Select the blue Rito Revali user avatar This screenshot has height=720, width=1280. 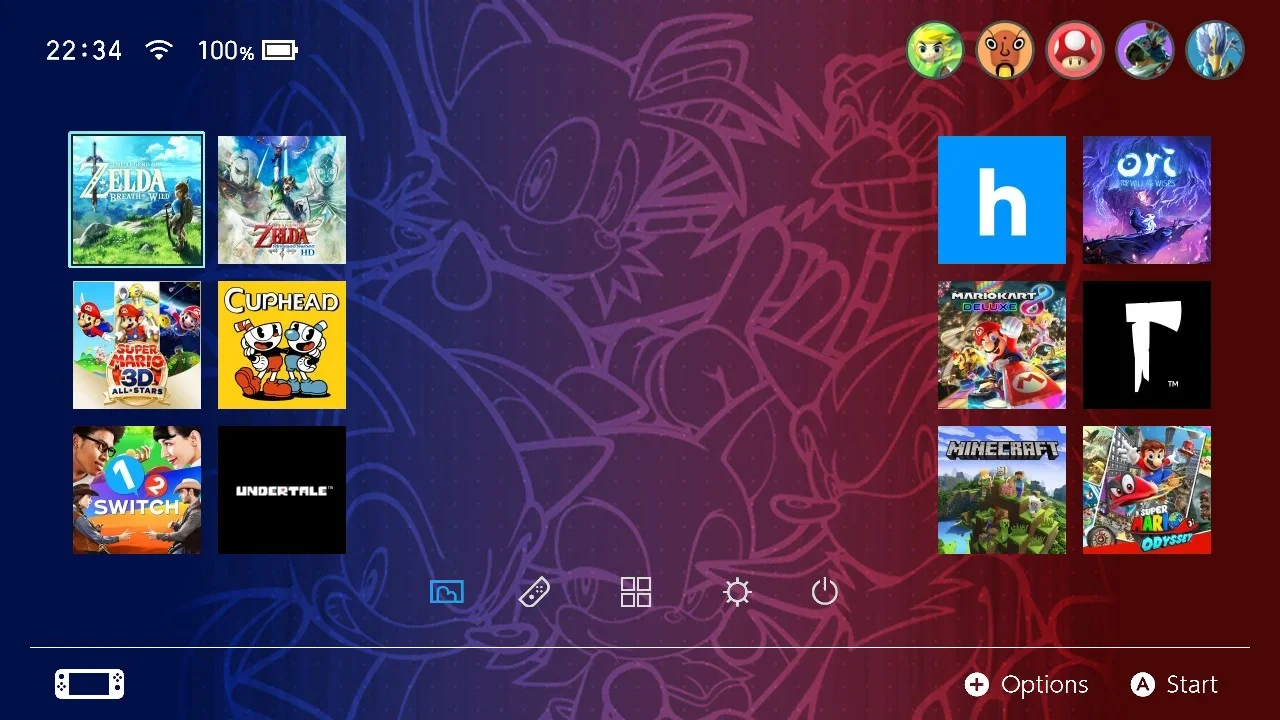point(1215,50)
